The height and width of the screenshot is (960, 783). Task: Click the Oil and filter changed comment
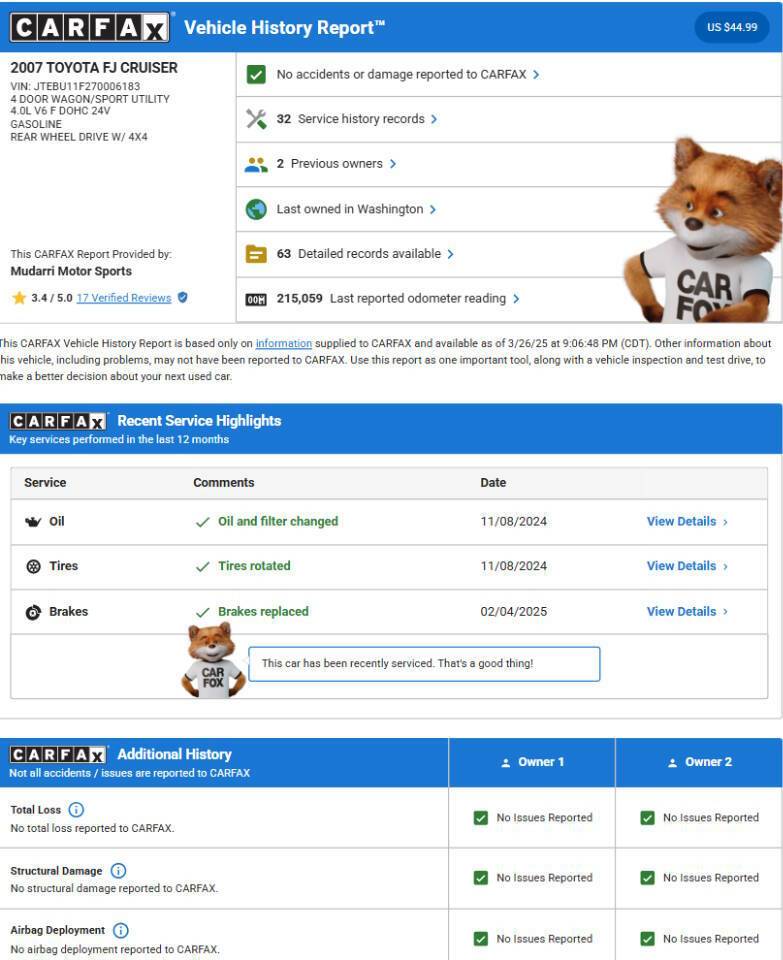[278, 522]
